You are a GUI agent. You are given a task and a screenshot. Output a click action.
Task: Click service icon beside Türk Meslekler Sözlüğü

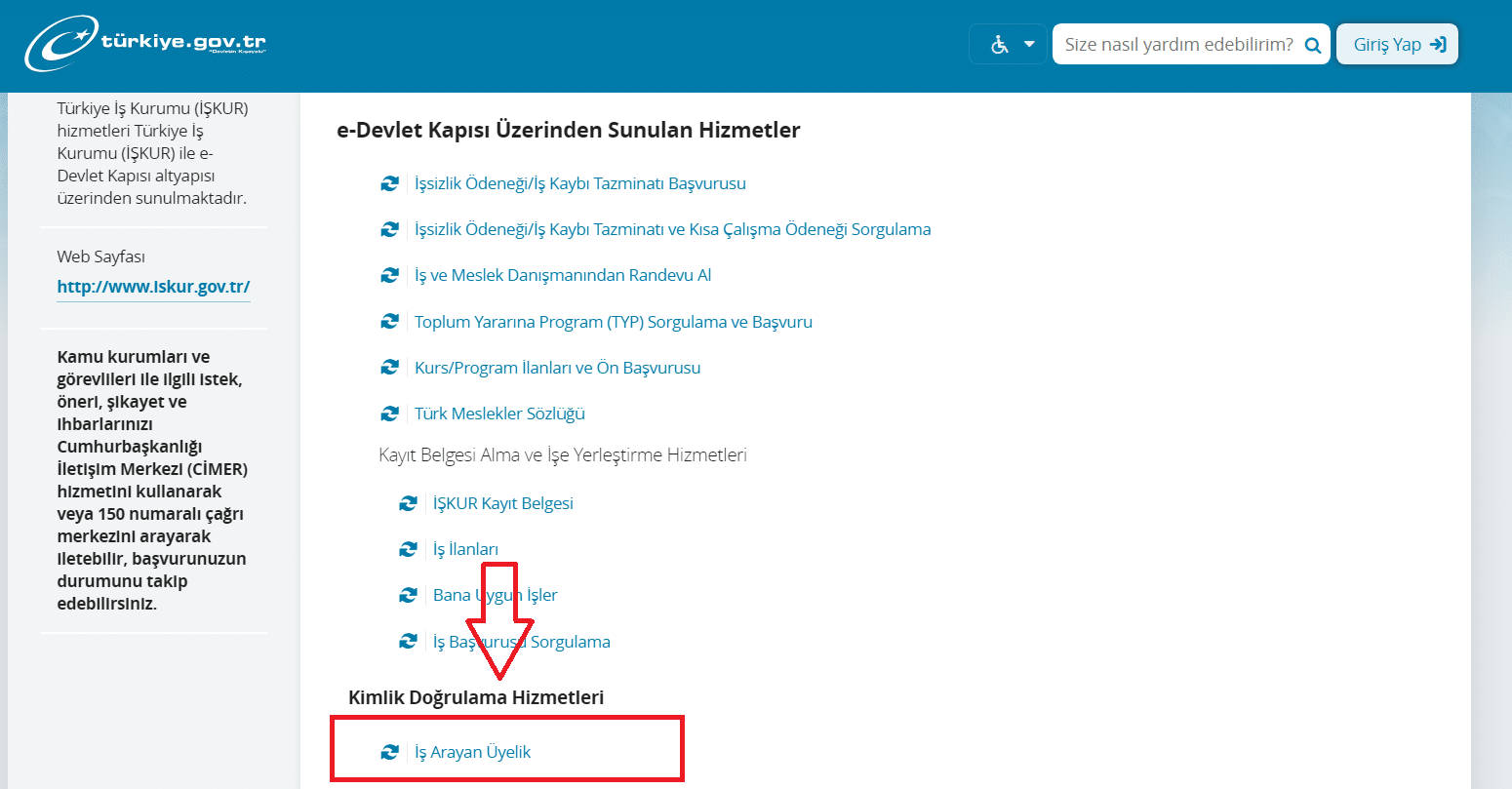point(390,414)
